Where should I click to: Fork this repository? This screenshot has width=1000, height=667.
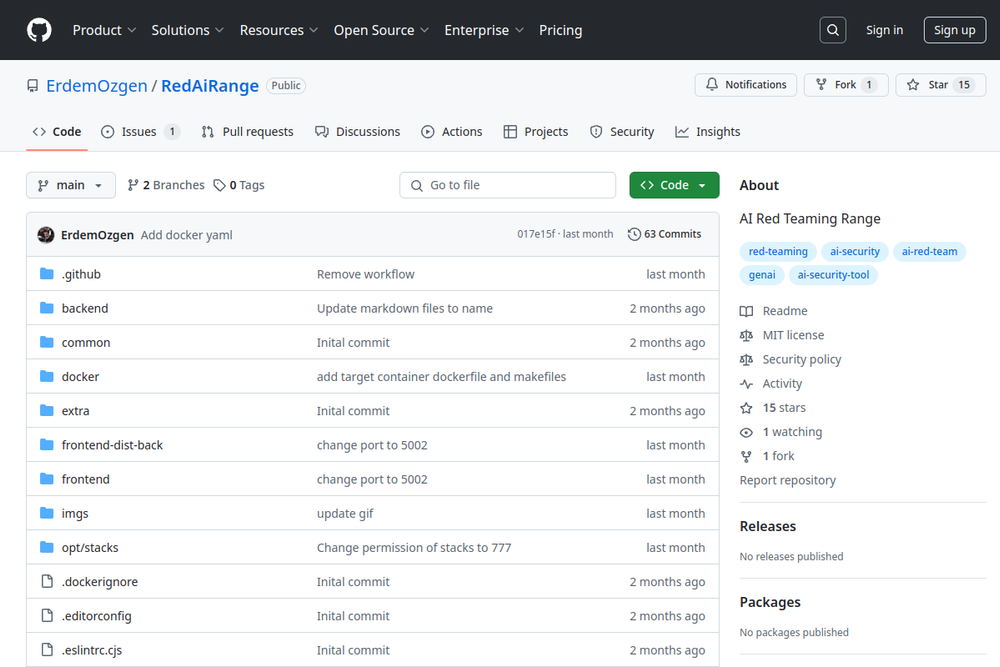coord(846,85)
